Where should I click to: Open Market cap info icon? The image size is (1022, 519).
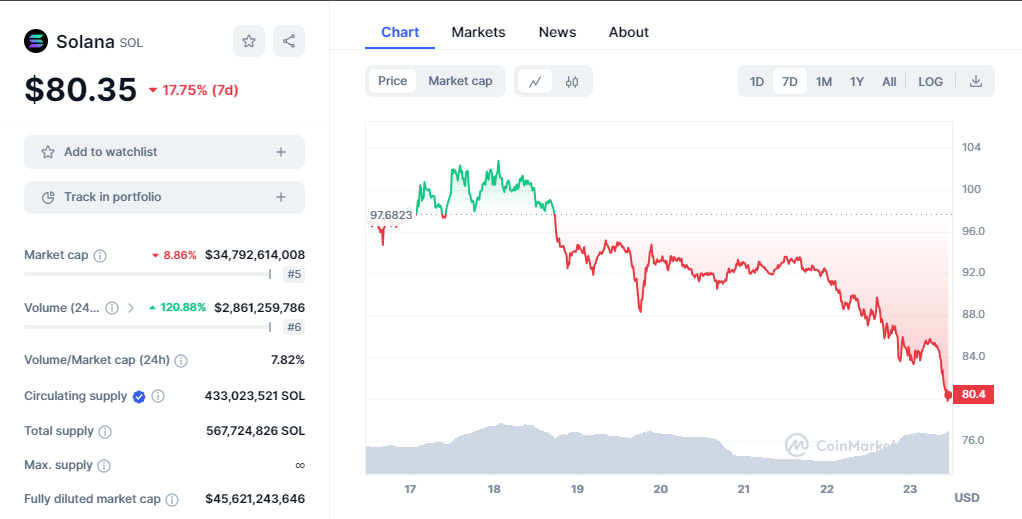tap(100, 256)
